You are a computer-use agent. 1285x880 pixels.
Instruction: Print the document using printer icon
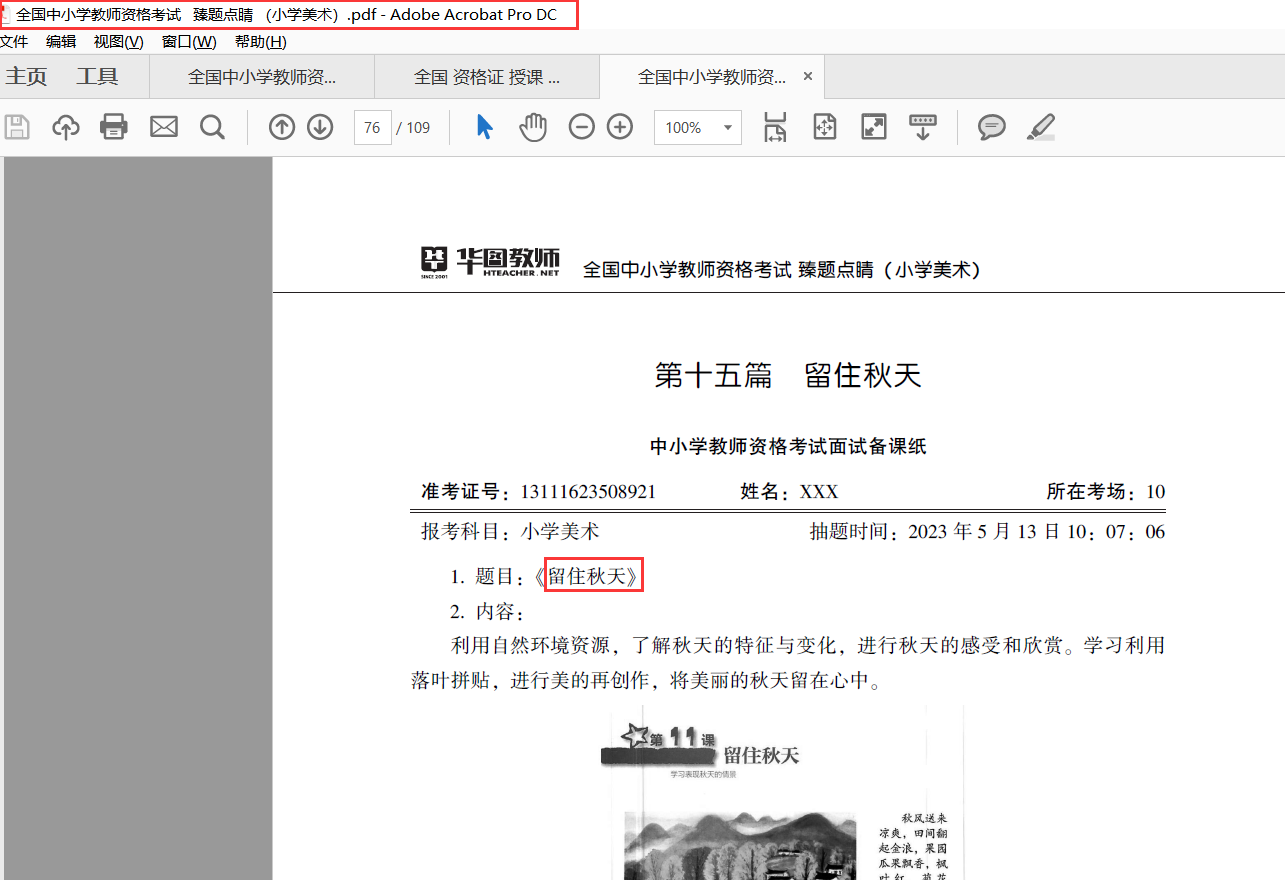pyautogui.click(x=114, y=127)
